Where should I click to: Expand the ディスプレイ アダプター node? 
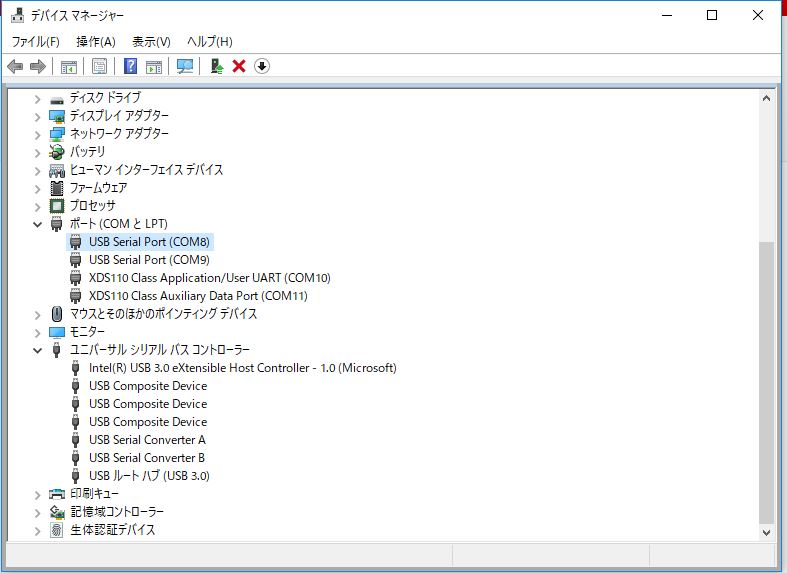(x=37, y=117)
